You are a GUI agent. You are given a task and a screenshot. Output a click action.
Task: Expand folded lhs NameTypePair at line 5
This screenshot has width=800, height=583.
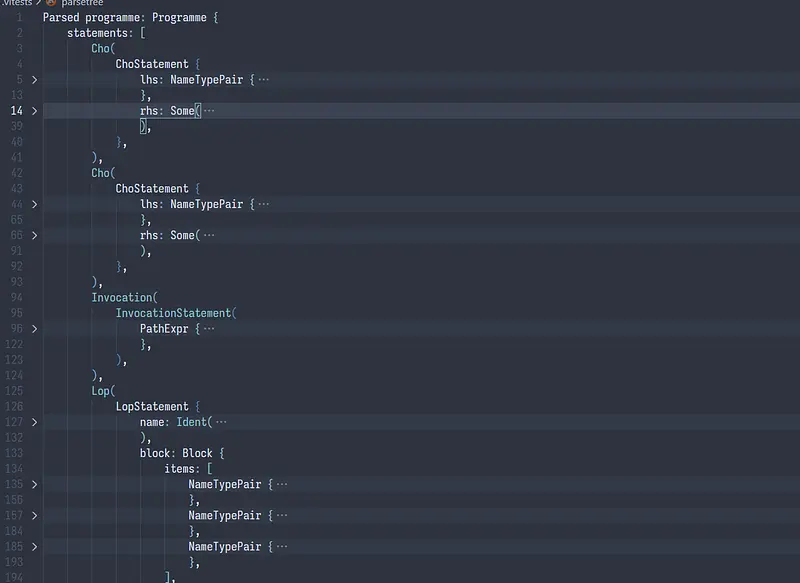[x=34, y=79]
